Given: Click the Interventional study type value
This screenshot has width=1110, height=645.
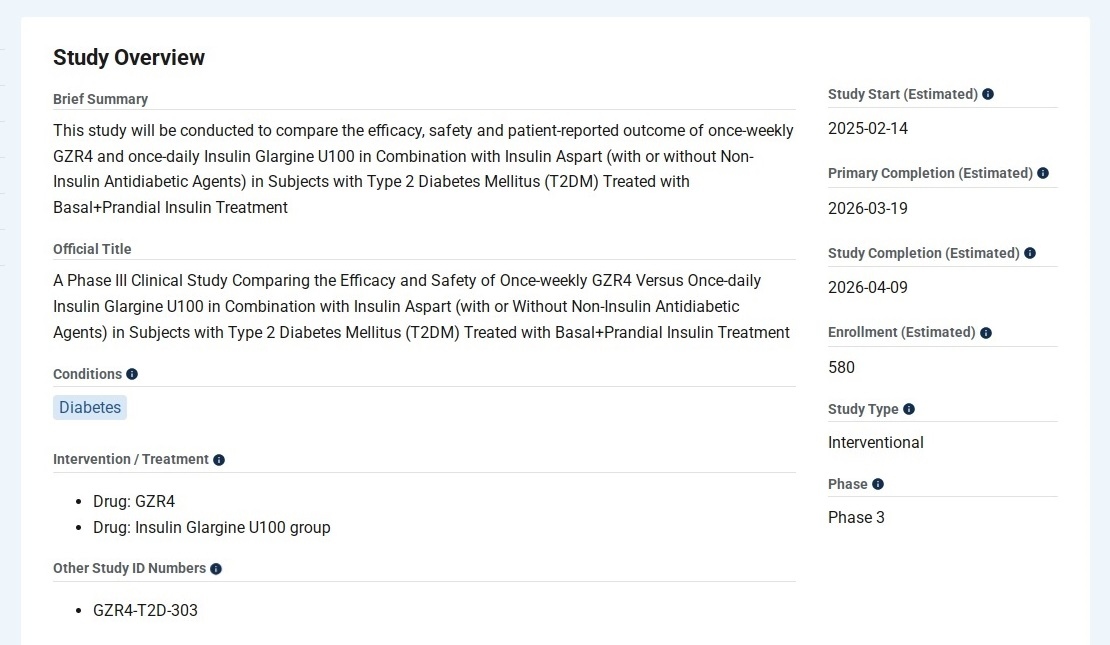Looking at the screenshot, I should coord(876,442).
